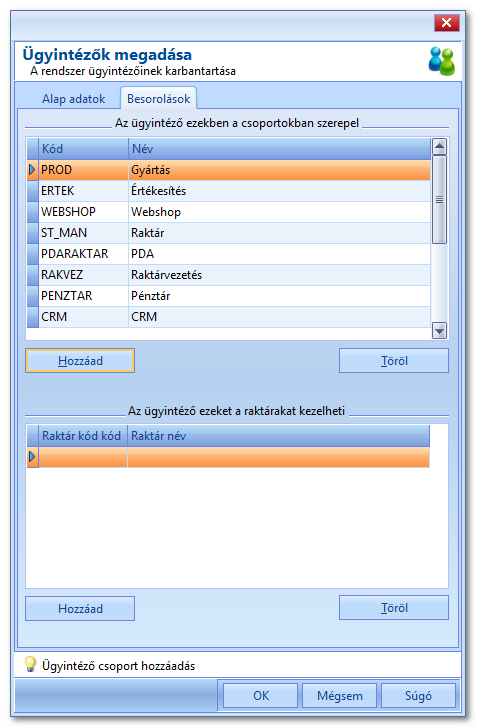Sort warehouses by Raktár kód kód header
Screen dimensions: 477x728
pyautogui.click(x=83, y=436)
